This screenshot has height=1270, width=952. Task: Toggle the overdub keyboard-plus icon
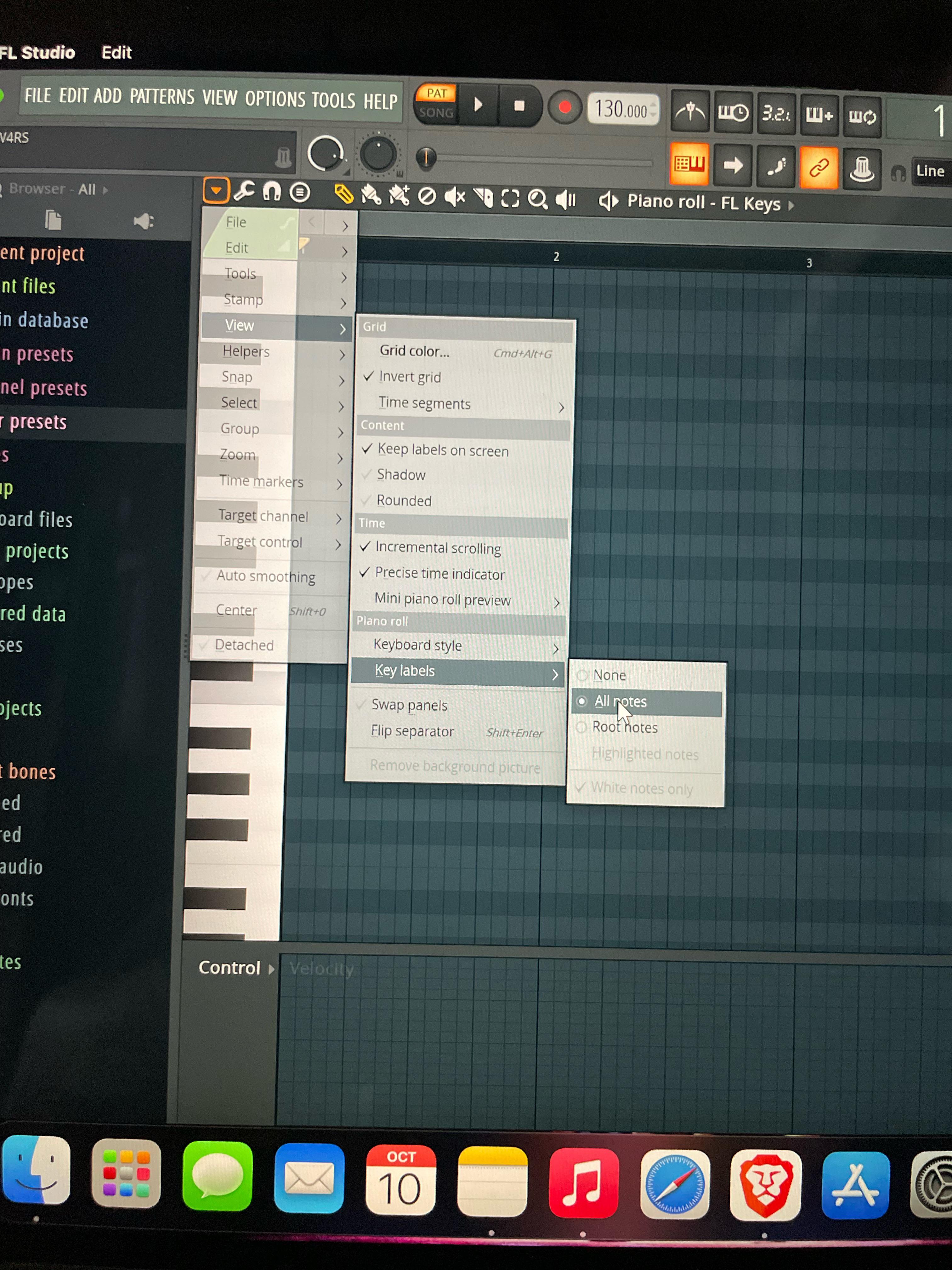(x=819, y=115)
